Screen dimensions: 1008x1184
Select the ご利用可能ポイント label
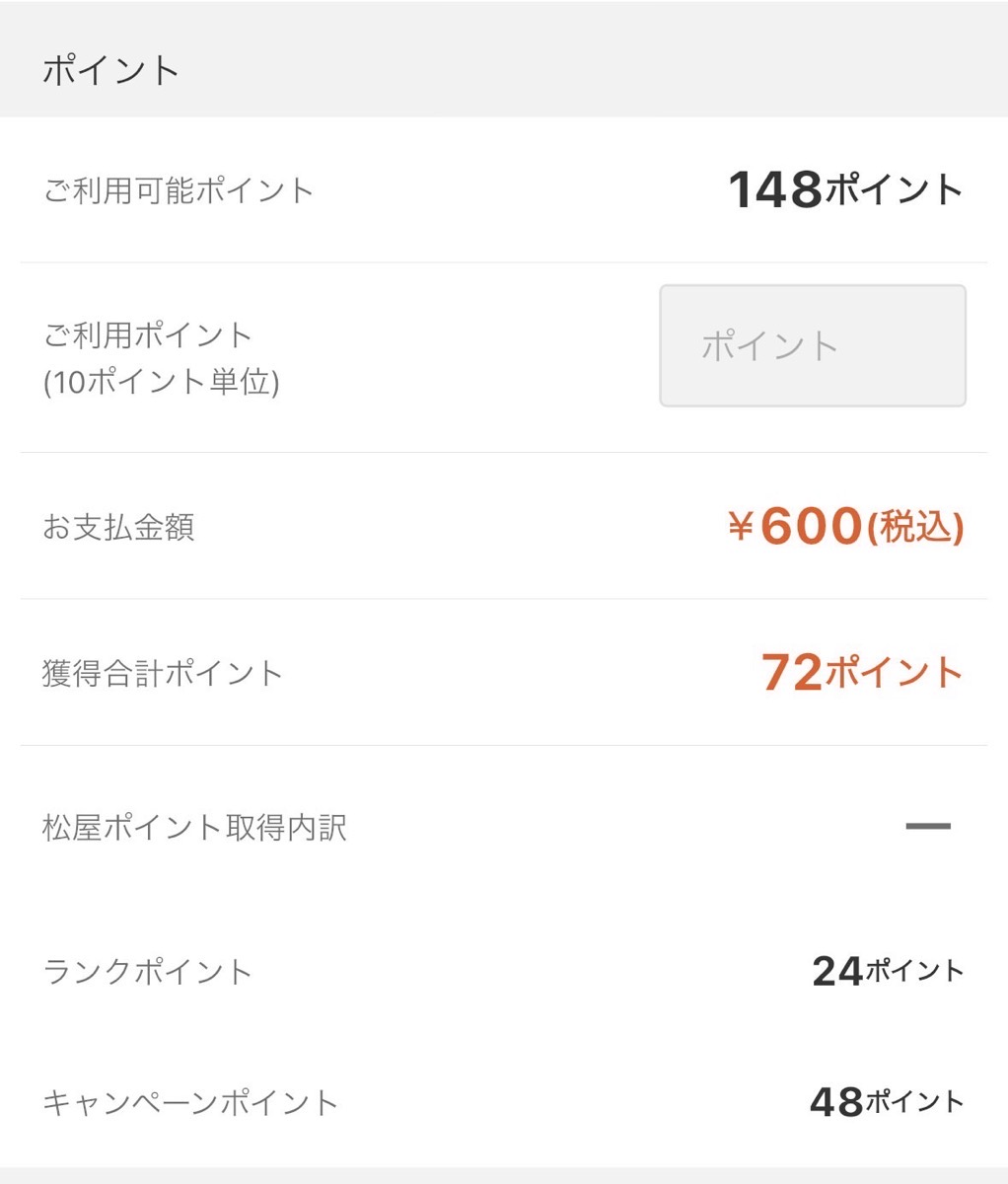(178, 189)
